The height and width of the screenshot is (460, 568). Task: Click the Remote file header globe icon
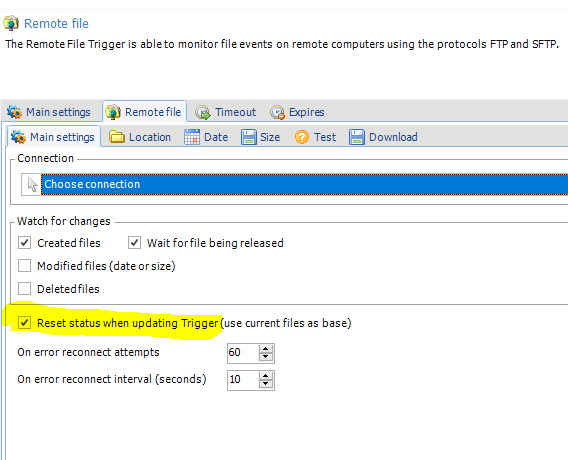[x=11, y=23]
